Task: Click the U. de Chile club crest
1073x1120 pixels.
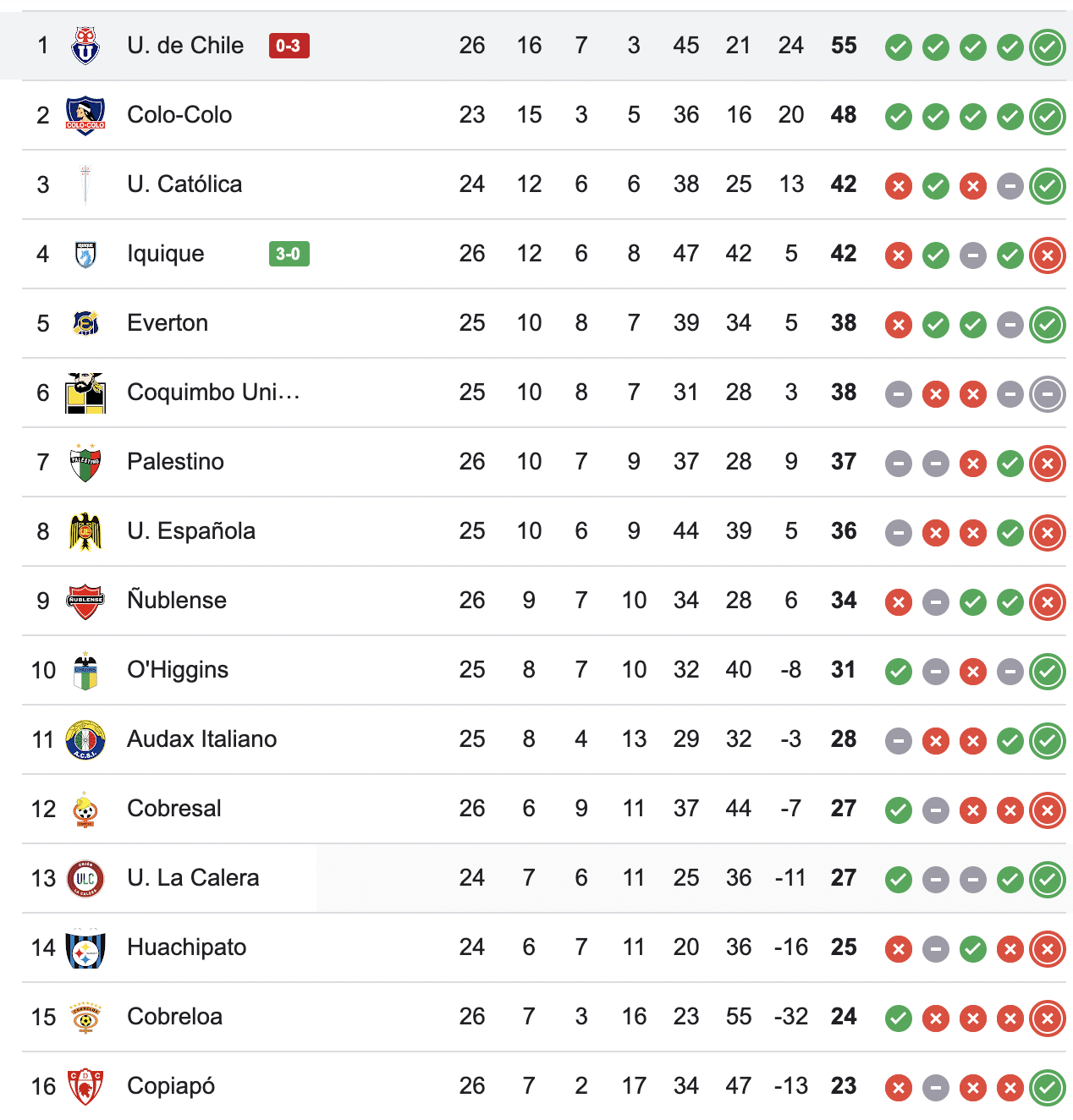Action: click(x=85, y=46)
